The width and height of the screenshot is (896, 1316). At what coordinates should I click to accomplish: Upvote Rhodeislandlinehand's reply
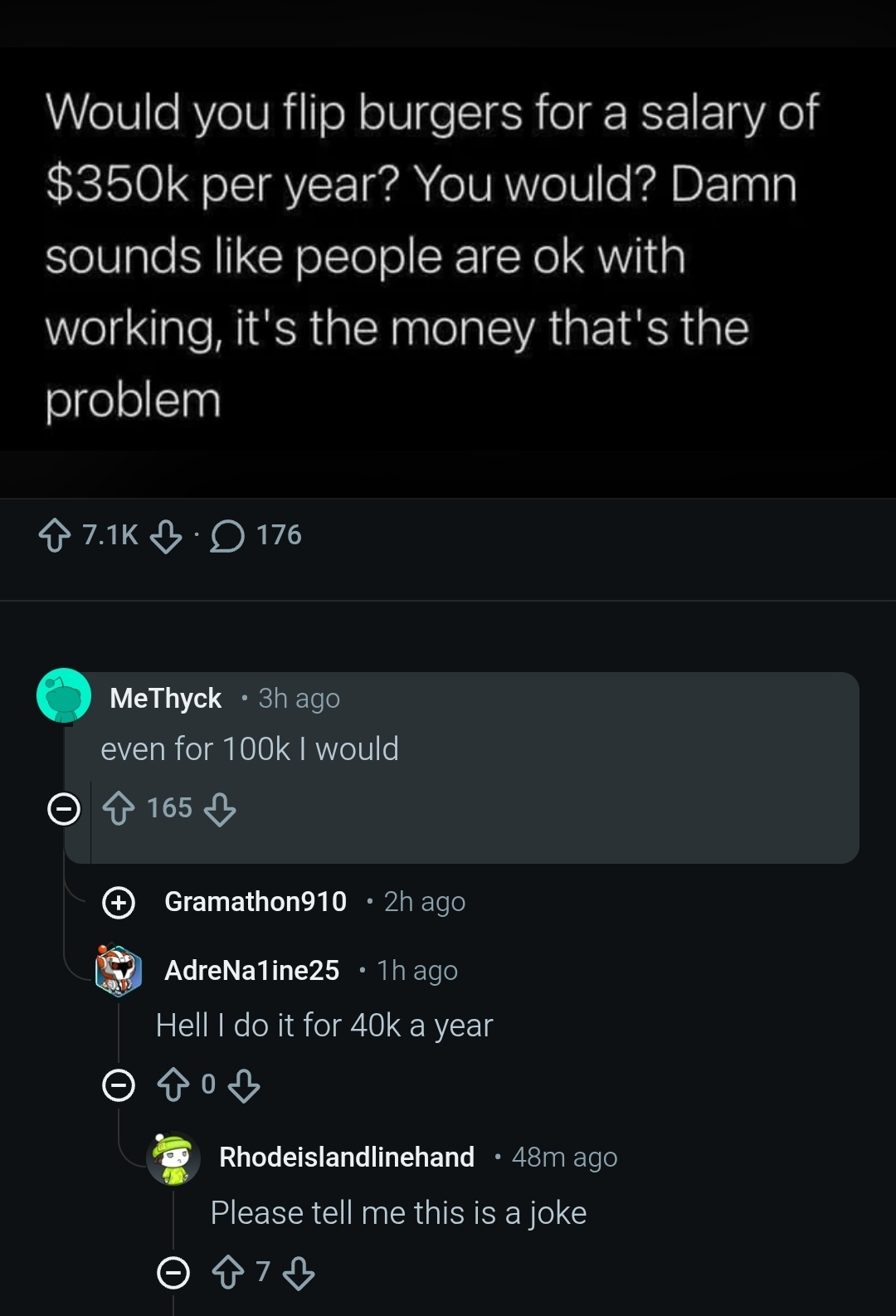click(228, 1272)
